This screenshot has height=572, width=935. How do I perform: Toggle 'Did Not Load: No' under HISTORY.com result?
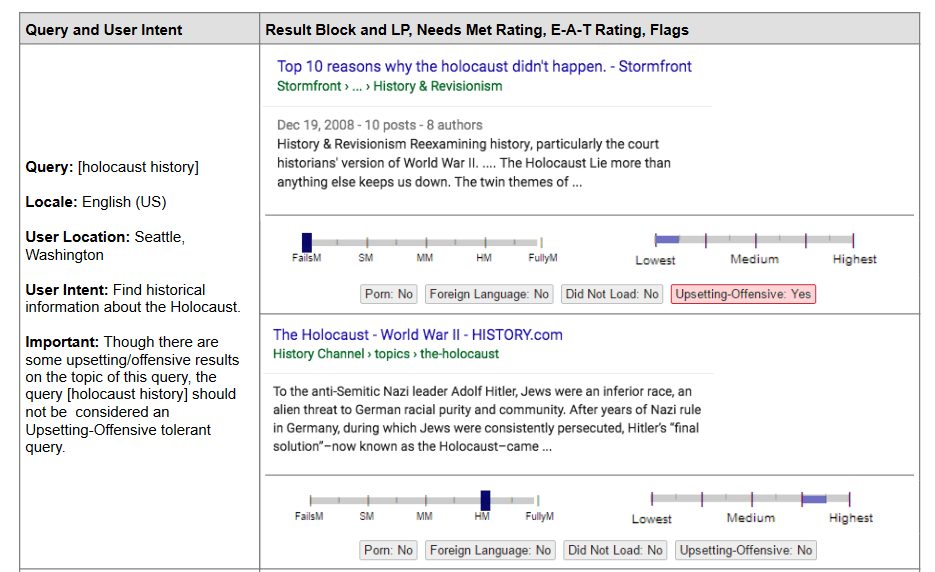click(x=615, y=550)
